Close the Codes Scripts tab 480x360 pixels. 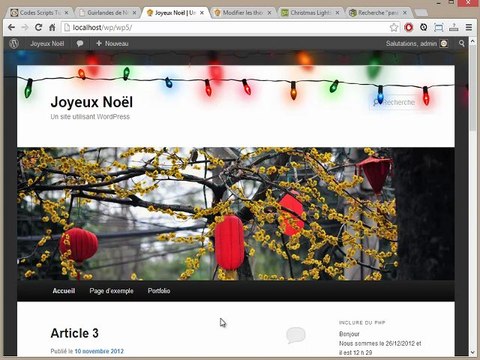pos(66,13)
